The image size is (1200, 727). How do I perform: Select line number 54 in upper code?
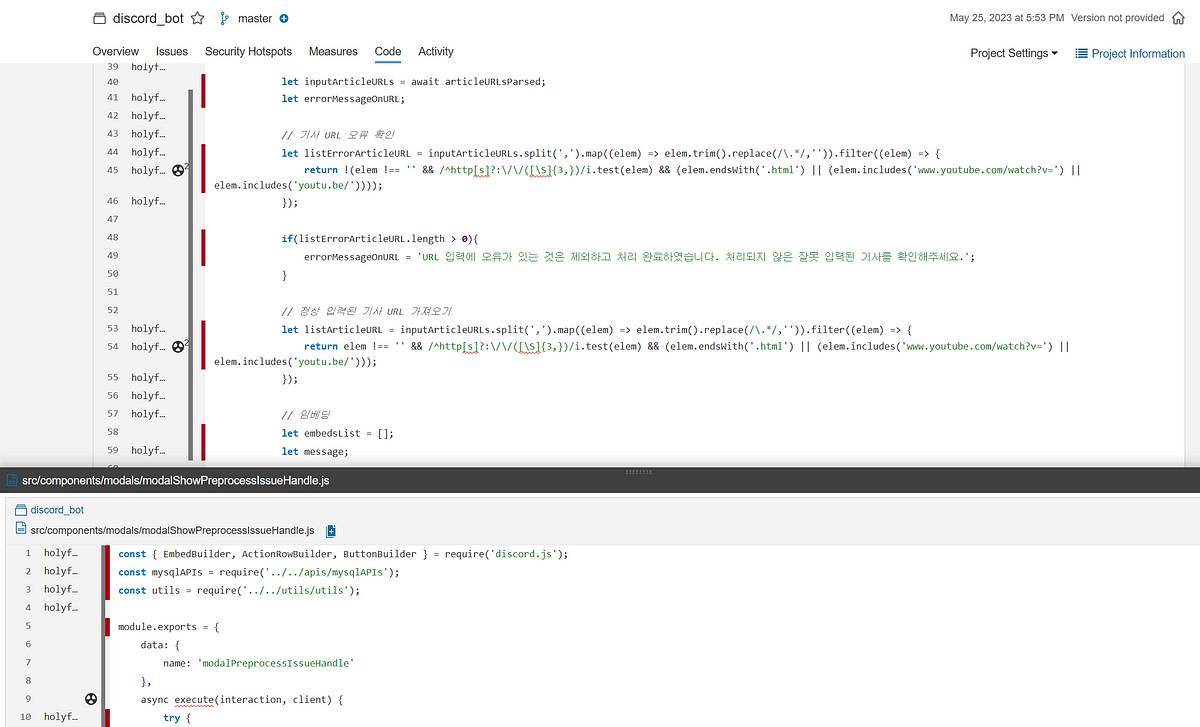pyautogui.click(x=112, y=346)
